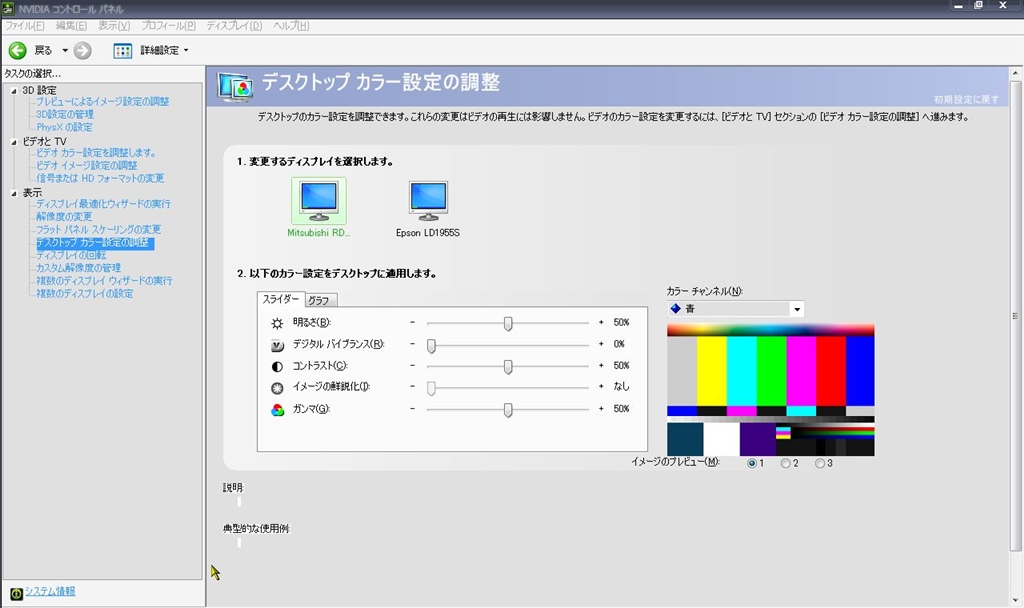1024x608 pixels.
Task: Open the ディスプレイ(D) menu
Action: (x=234, y=25)
